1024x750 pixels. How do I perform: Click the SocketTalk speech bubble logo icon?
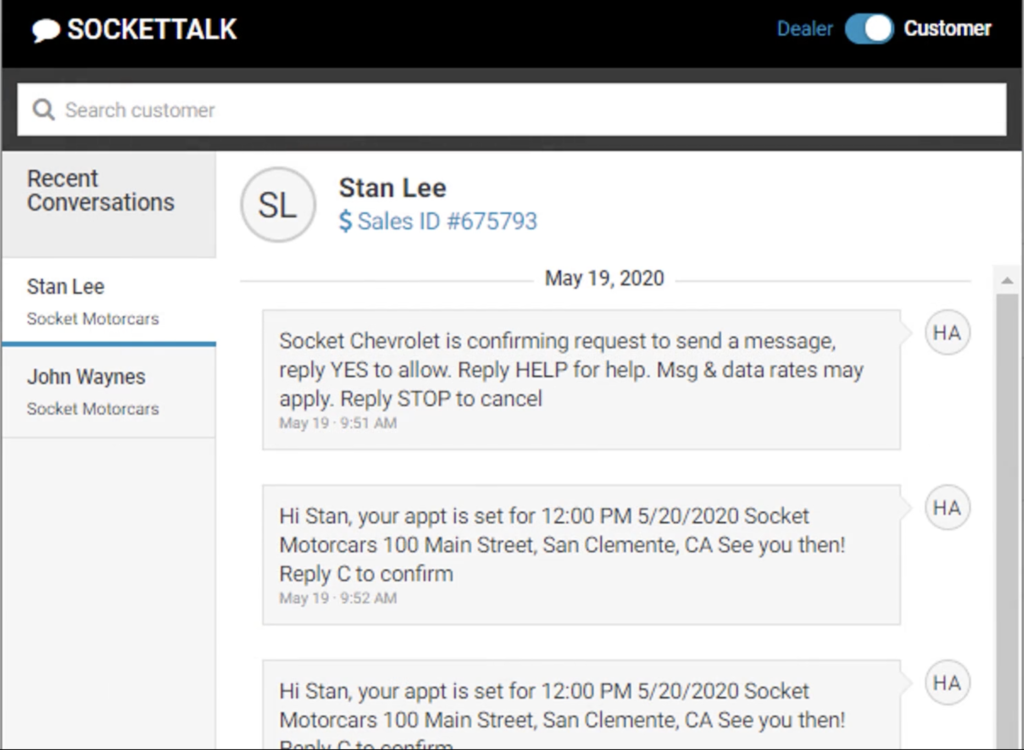(46, 31)
